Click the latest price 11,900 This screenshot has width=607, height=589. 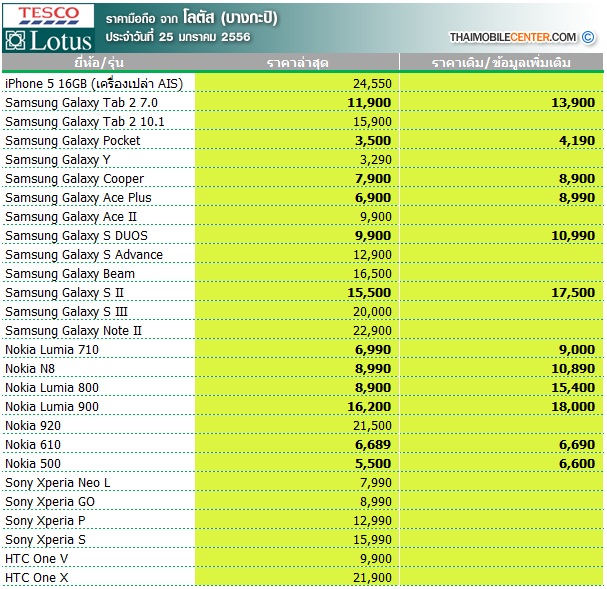click(369, 103)
